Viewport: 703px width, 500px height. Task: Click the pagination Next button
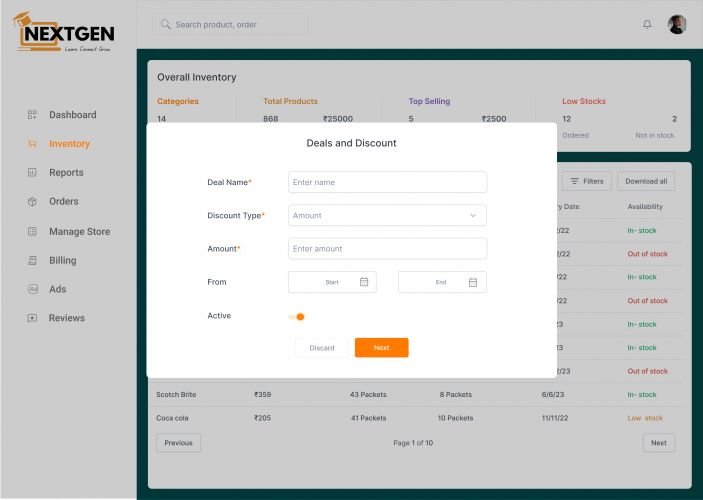[x=659, y=443]
